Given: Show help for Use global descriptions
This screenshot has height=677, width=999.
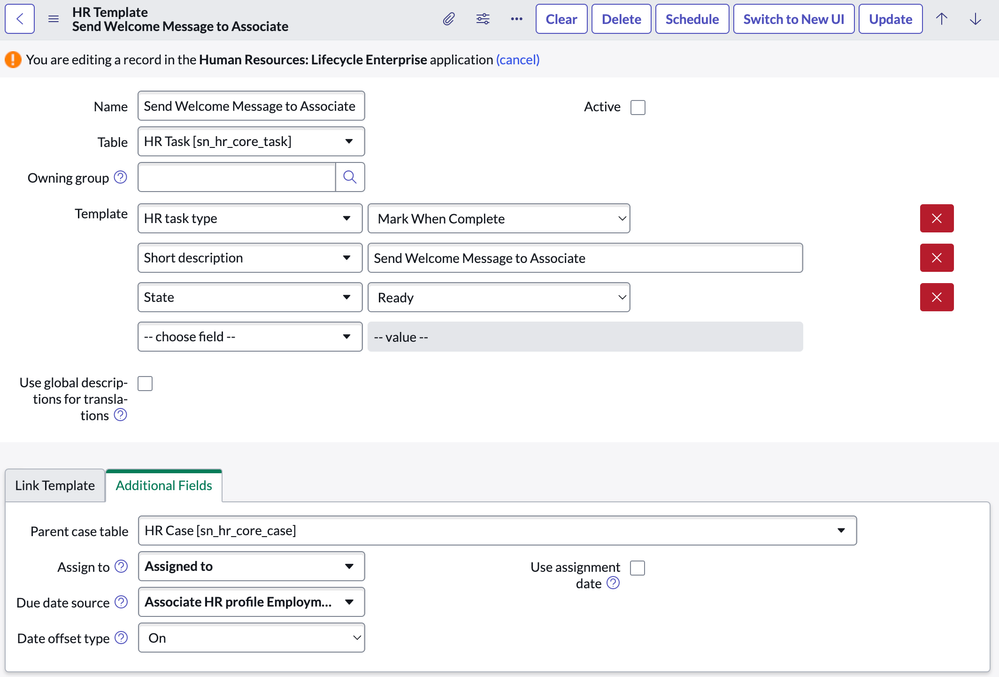Looking at the screenshot, I should tap(120, 415).
